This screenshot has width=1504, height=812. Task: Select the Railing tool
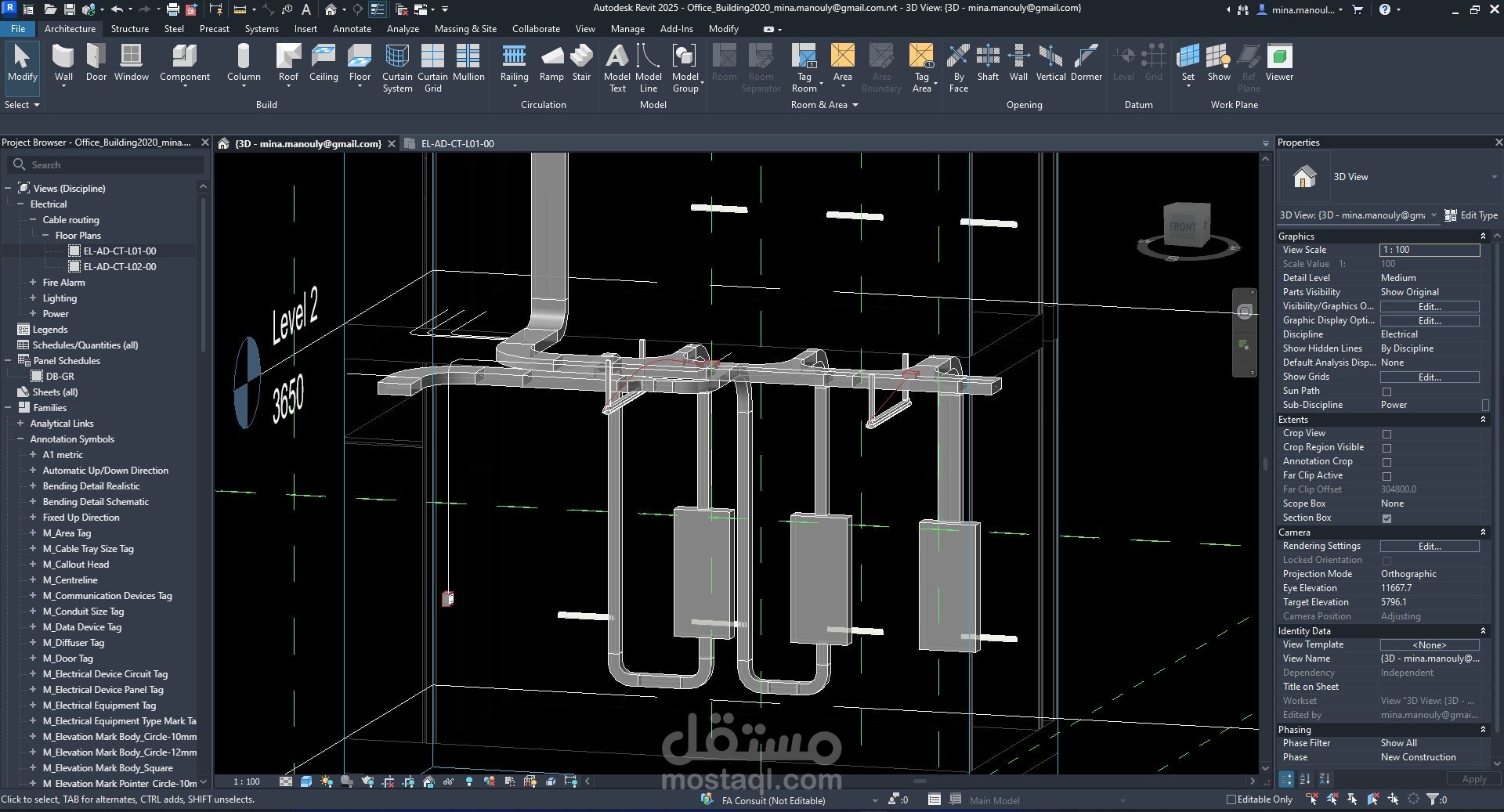tap(514, 63)
